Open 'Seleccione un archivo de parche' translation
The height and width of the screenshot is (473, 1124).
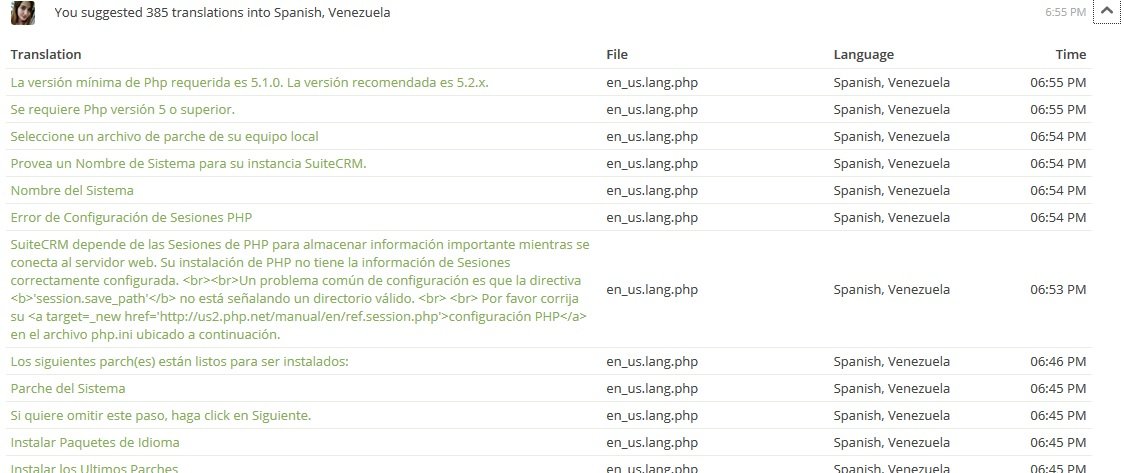pyautogui.click(x=165, y=136)
